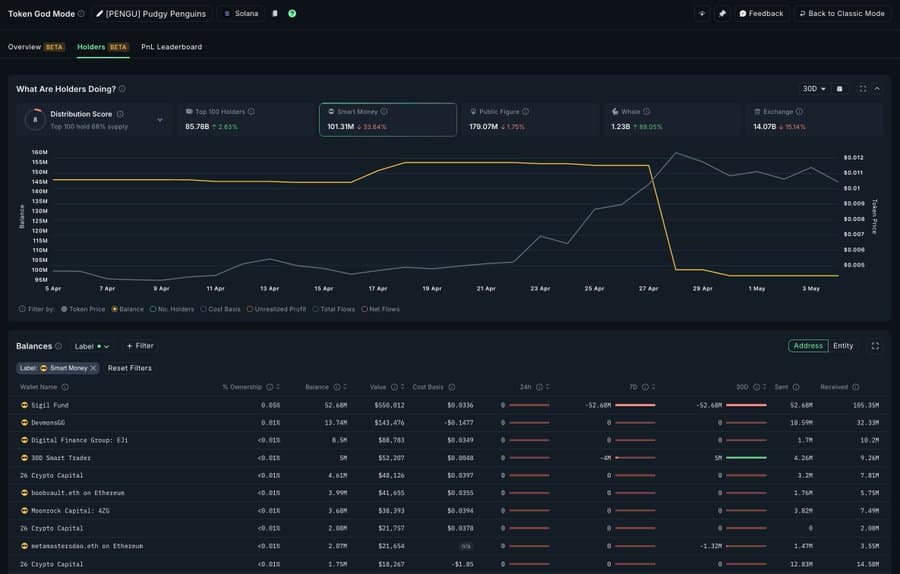Screen dimensions: 900x574
Task: Click Reset Filters
Action: coord(130,369)
